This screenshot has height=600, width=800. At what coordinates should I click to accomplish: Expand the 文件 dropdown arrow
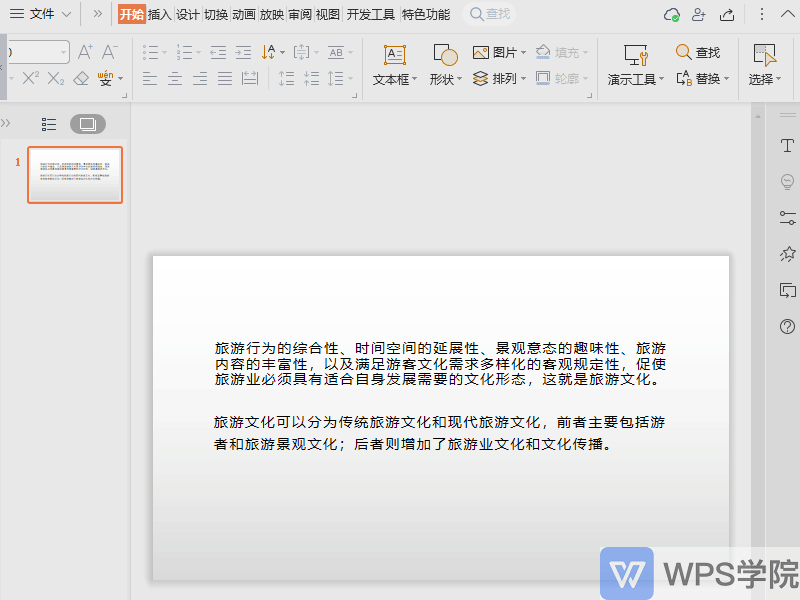click(66, 14)
